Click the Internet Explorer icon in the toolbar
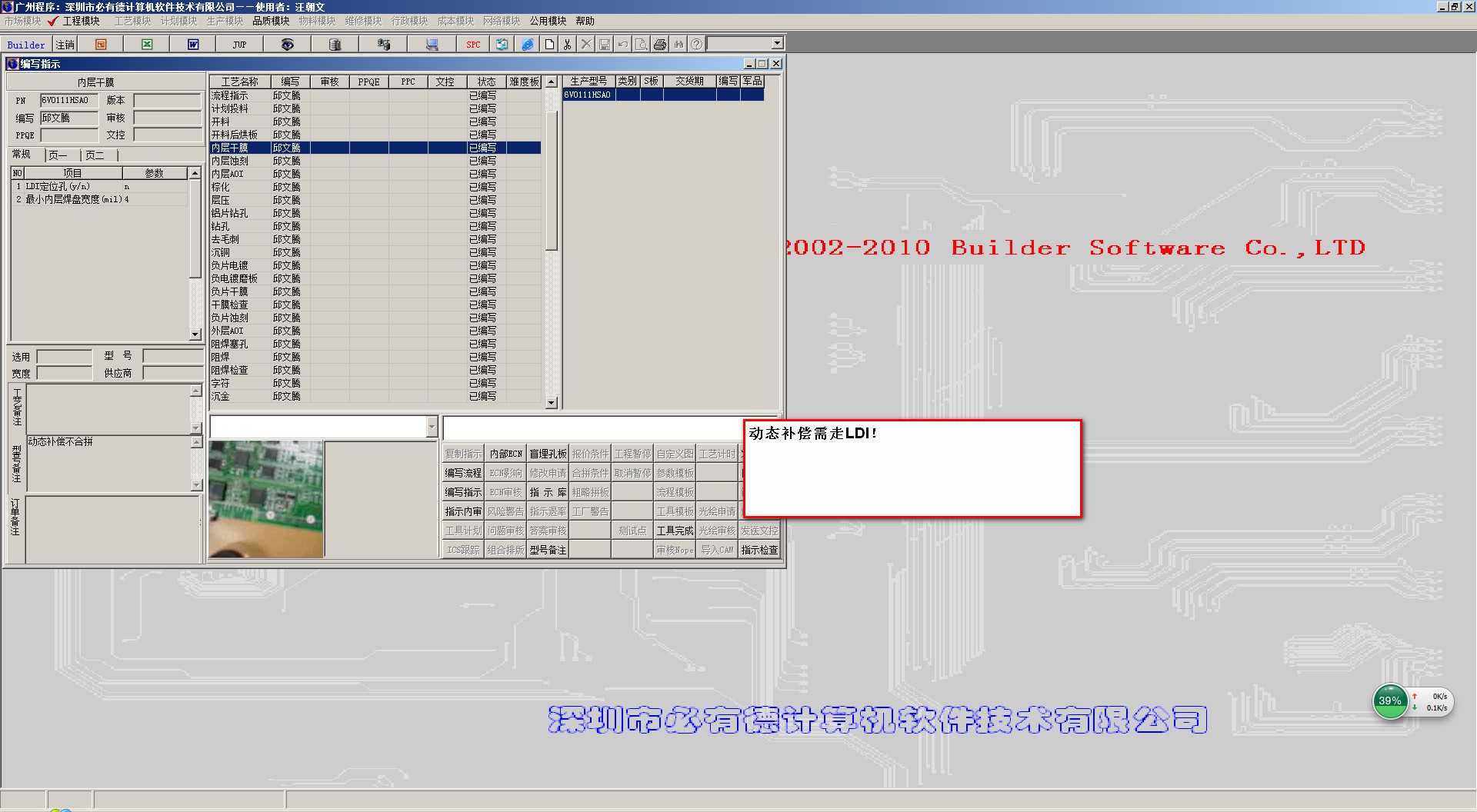Screen dimensions: 1477x812 click(528, 45)
